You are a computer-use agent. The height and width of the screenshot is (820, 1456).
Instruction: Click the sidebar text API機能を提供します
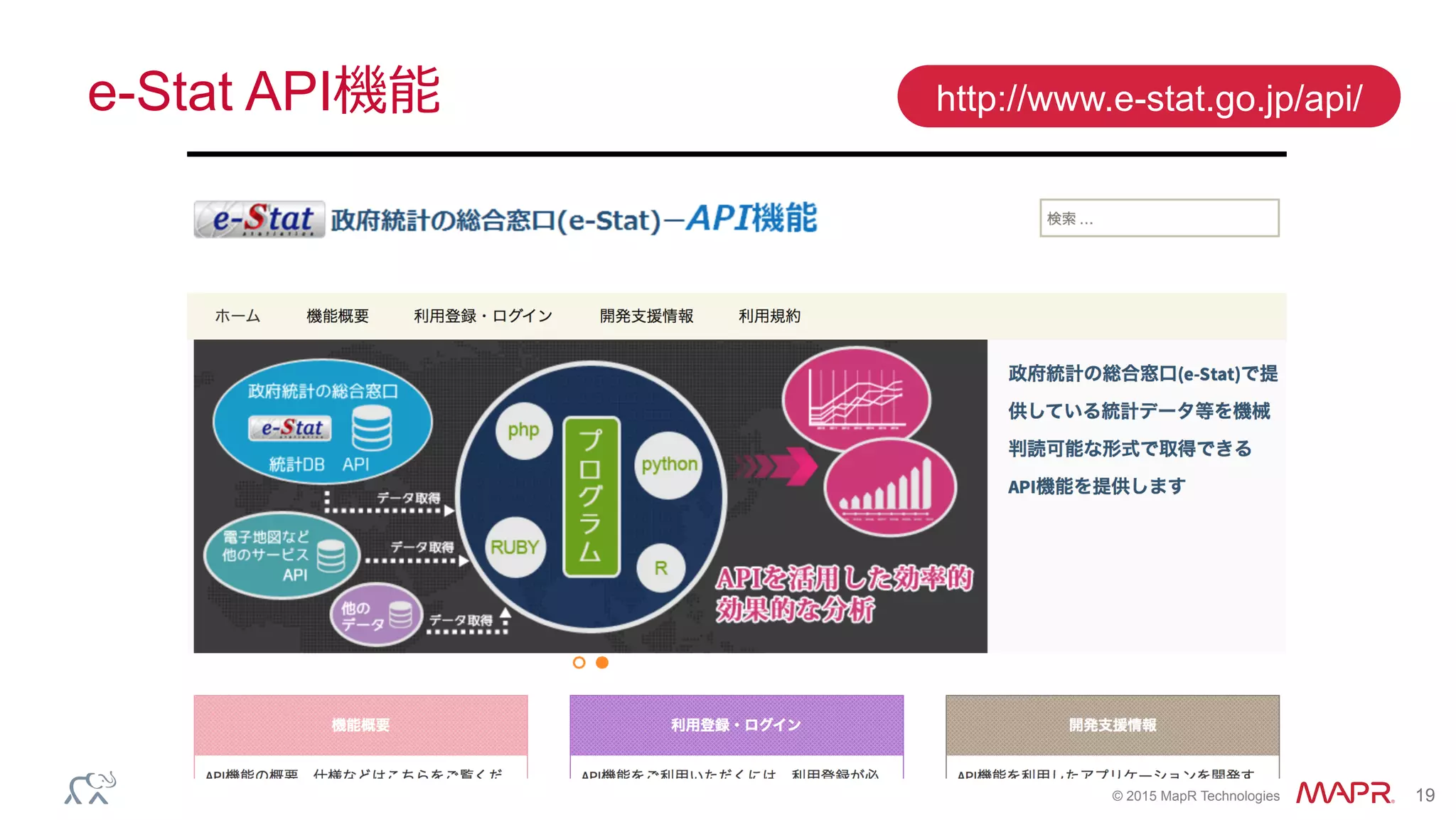tap(1097, 486)
